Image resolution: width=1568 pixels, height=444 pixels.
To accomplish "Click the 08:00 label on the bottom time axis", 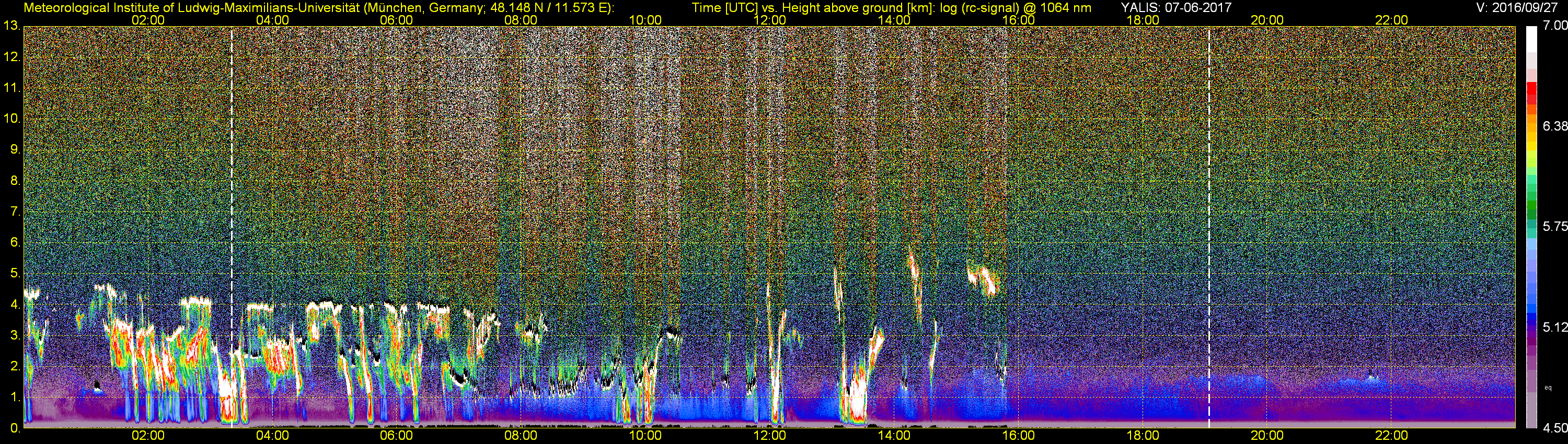I will click(x=521, y=436).
